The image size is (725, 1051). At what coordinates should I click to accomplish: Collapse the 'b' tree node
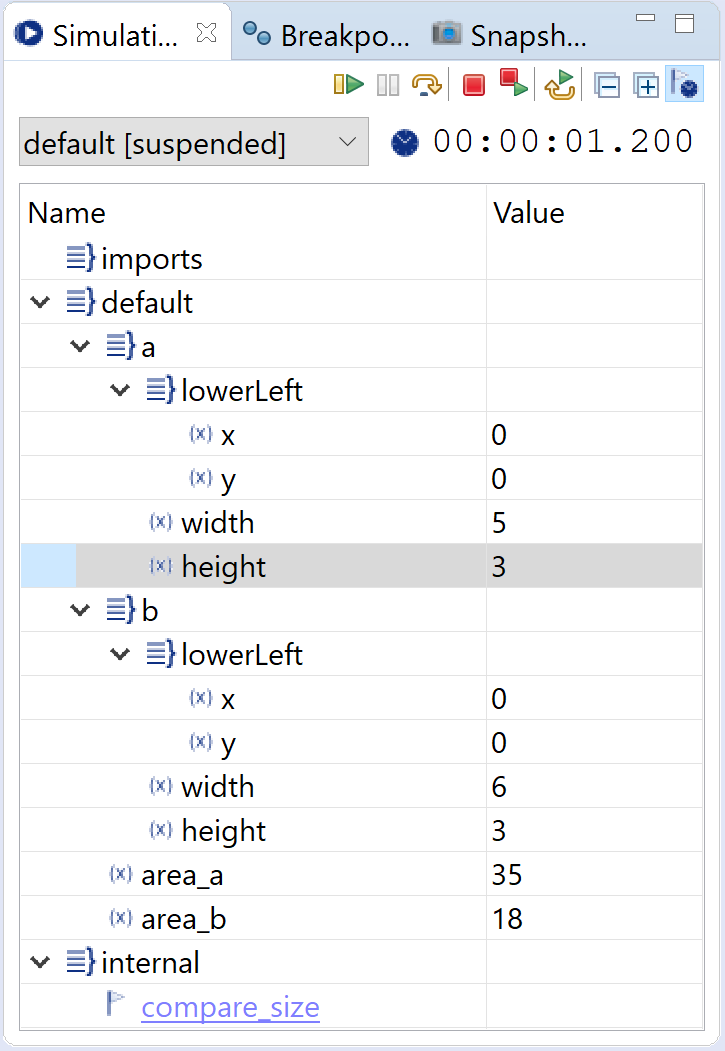80,610
